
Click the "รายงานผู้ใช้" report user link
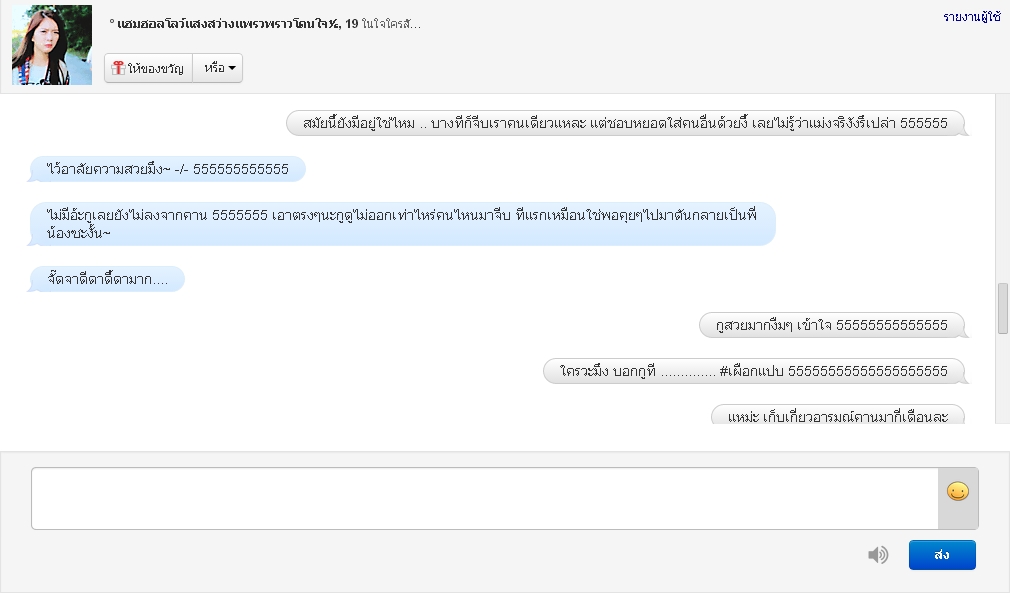coord(971,17)
